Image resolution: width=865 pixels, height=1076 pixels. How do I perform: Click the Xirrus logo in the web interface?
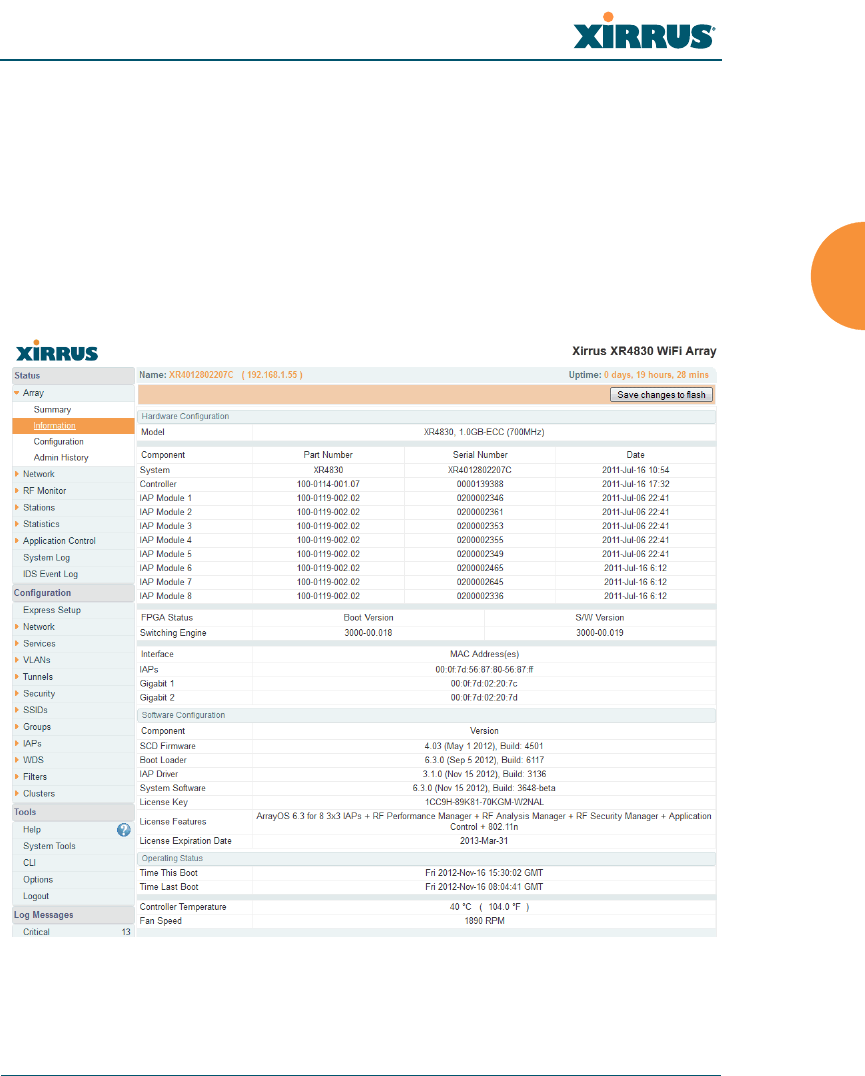(x=57, y=351)
